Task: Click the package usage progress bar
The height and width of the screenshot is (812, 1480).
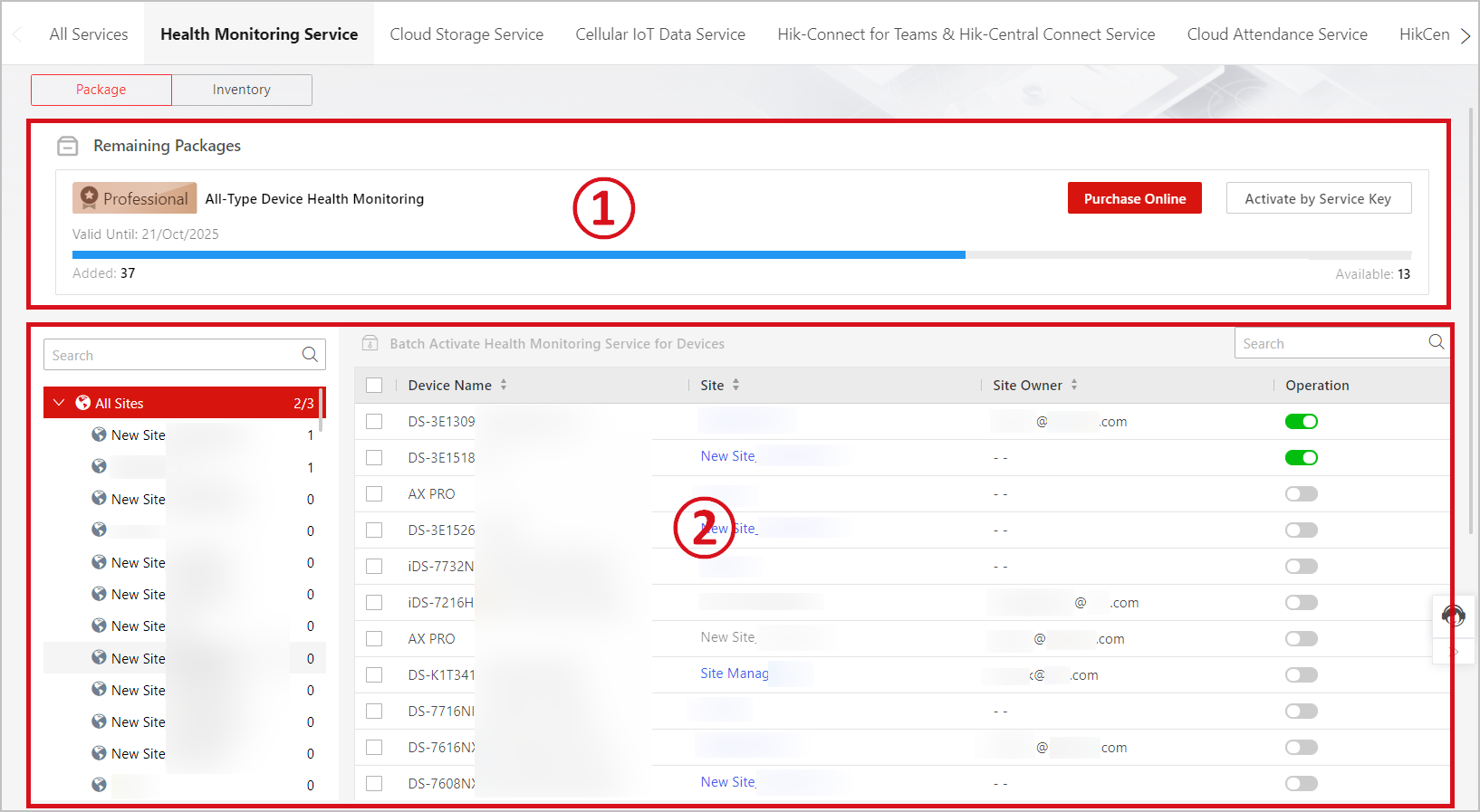Action: point(742,255)
